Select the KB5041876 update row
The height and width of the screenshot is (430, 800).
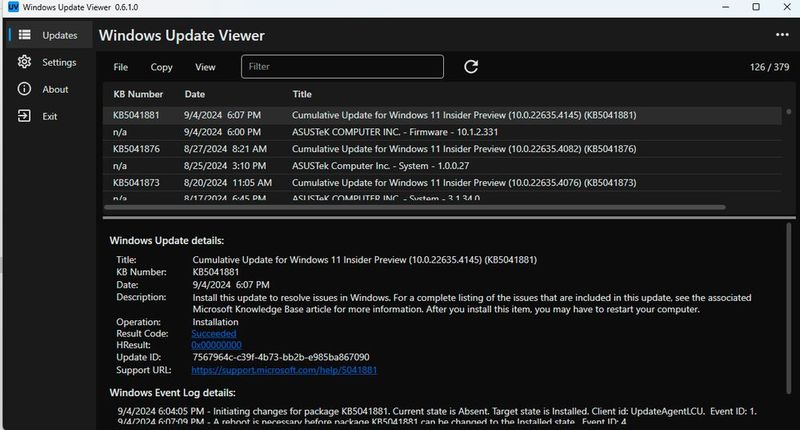[442, 148]
